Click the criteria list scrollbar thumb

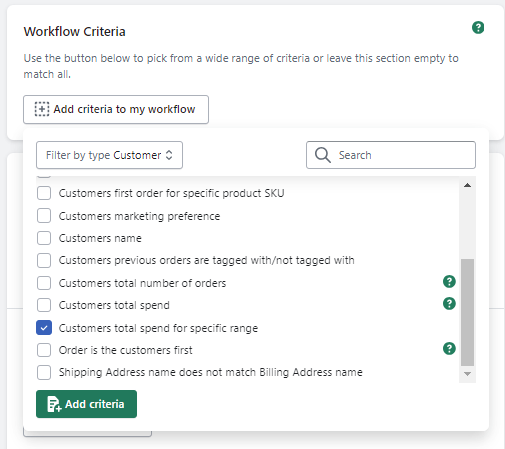(x=467, y=312)
